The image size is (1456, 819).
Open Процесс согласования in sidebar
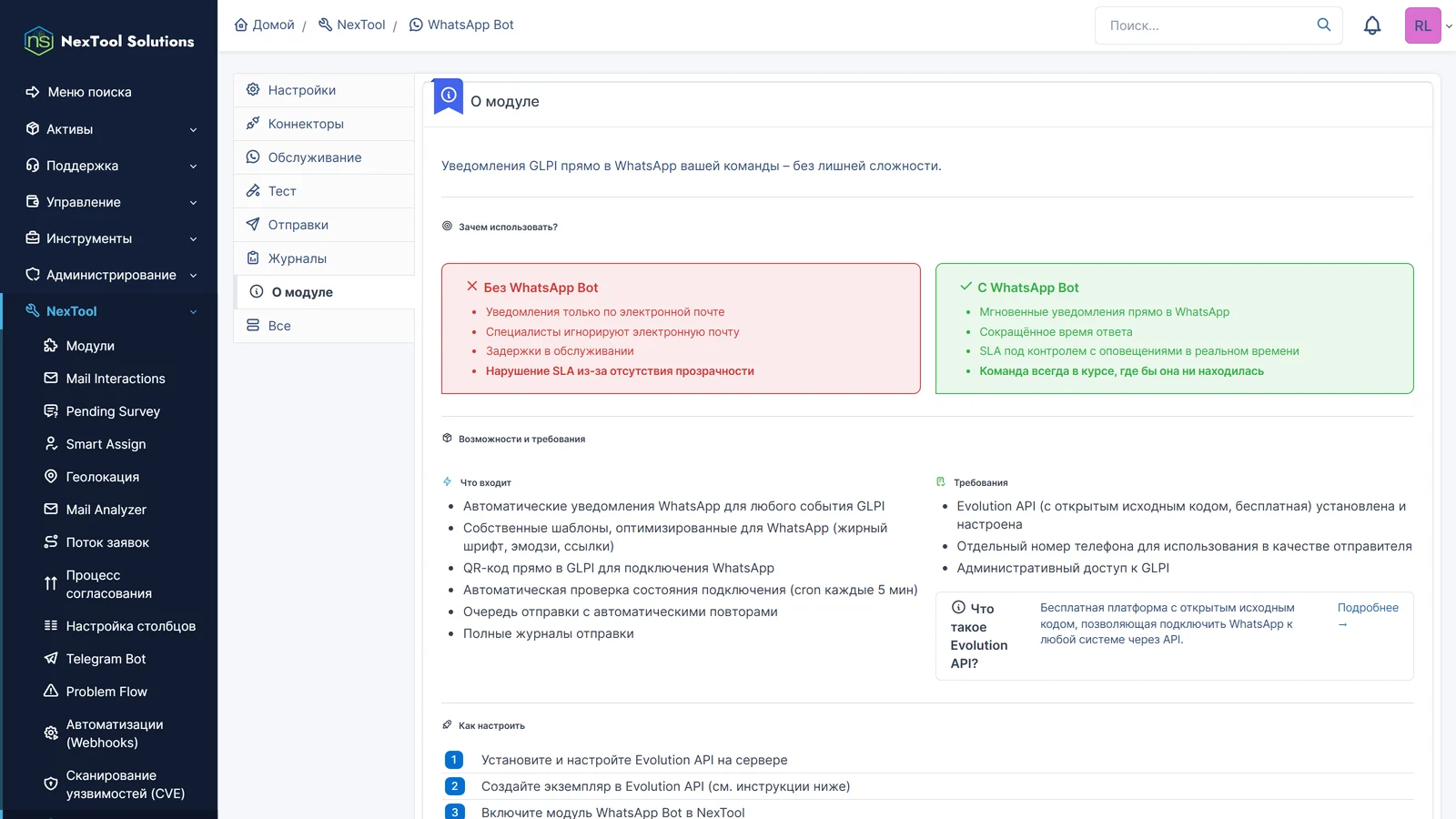pos(109,584)
